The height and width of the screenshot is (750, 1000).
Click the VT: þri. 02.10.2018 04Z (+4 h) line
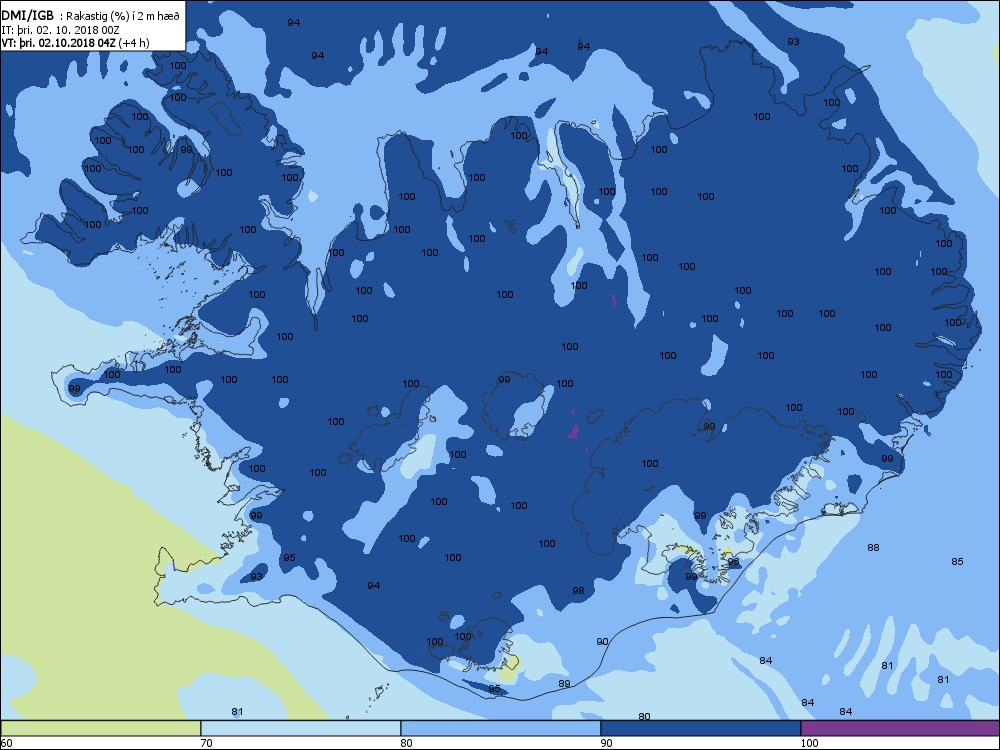point(75,43)
